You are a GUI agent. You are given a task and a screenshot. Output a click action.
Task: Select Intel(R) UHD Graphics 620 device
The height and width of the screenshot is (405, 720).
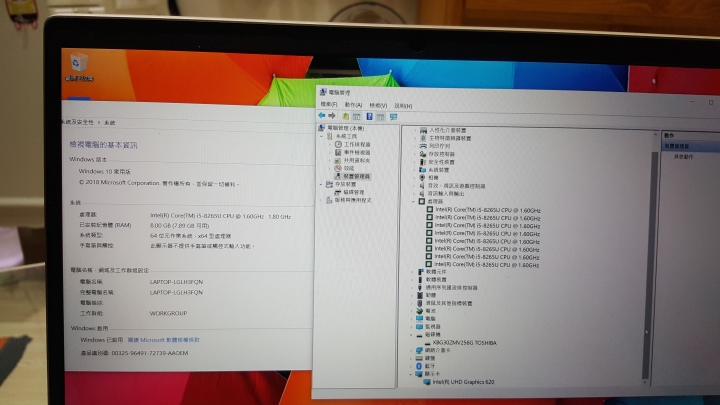(463, 382)
